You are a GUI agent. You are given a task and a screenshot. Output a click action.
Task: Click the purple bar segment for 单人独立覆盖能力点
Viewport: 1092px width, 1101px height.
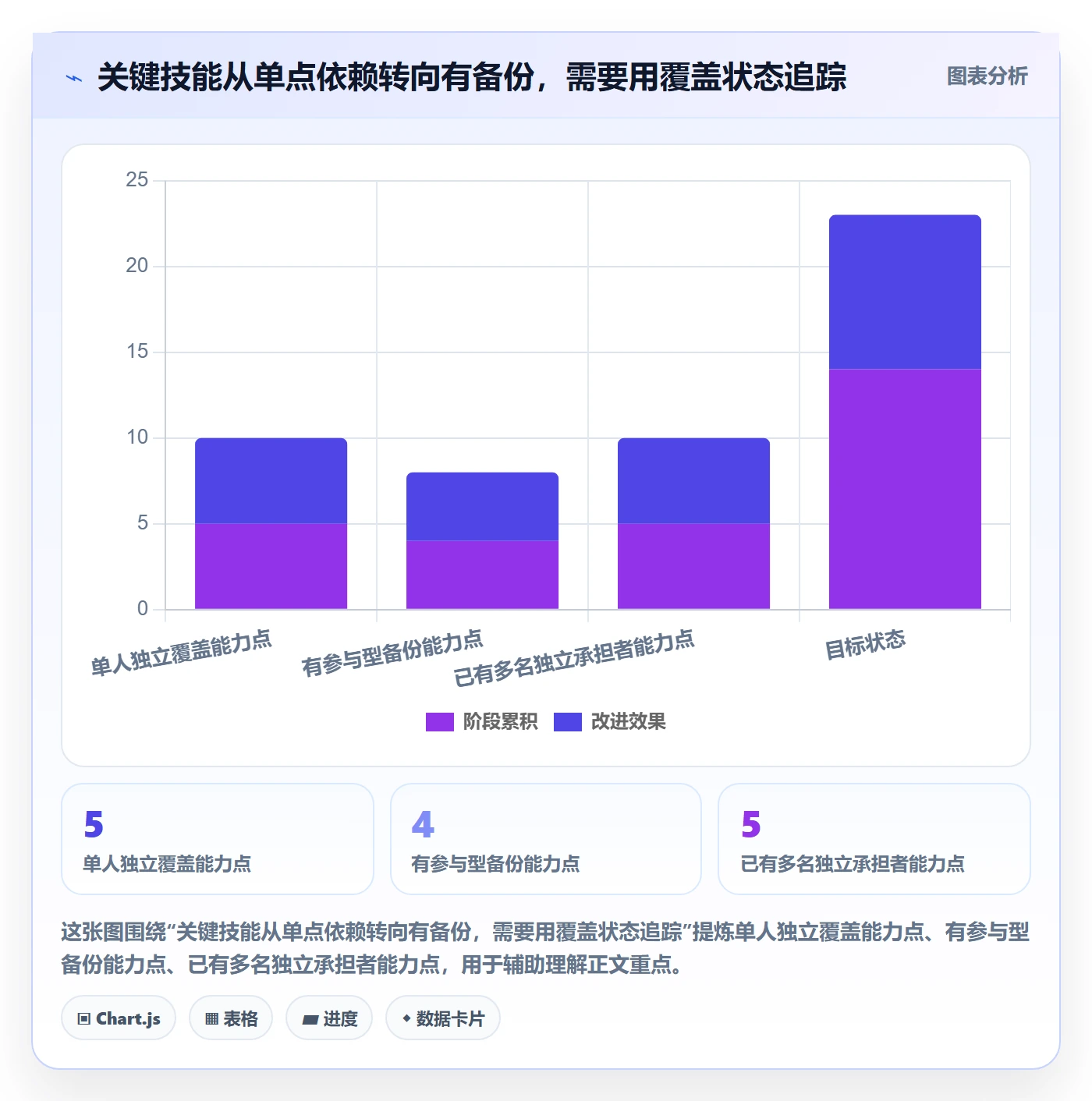[x=271, y=566]
